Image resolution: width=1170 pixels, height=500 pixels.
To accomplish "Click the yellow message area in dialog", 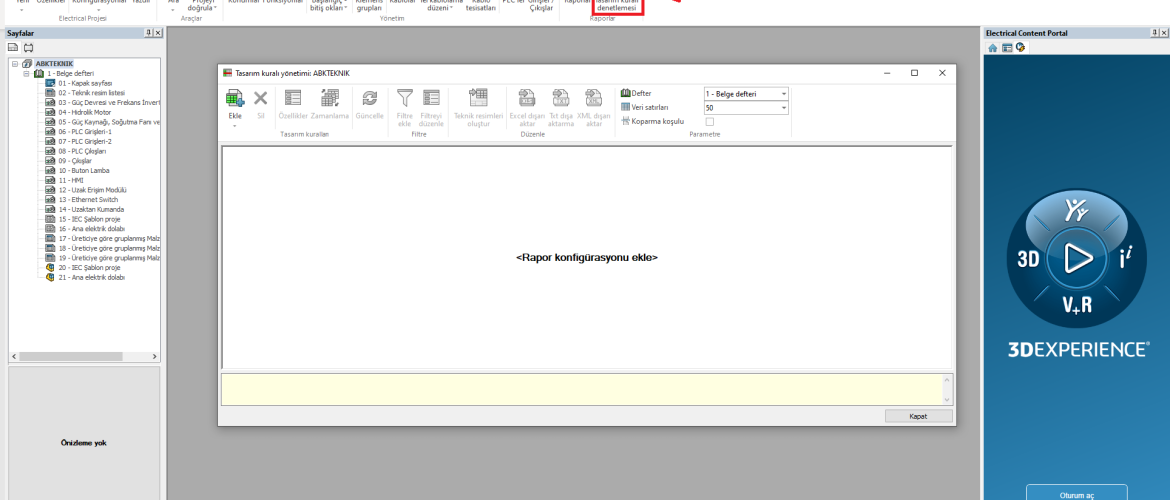I will tap(582, 389).
